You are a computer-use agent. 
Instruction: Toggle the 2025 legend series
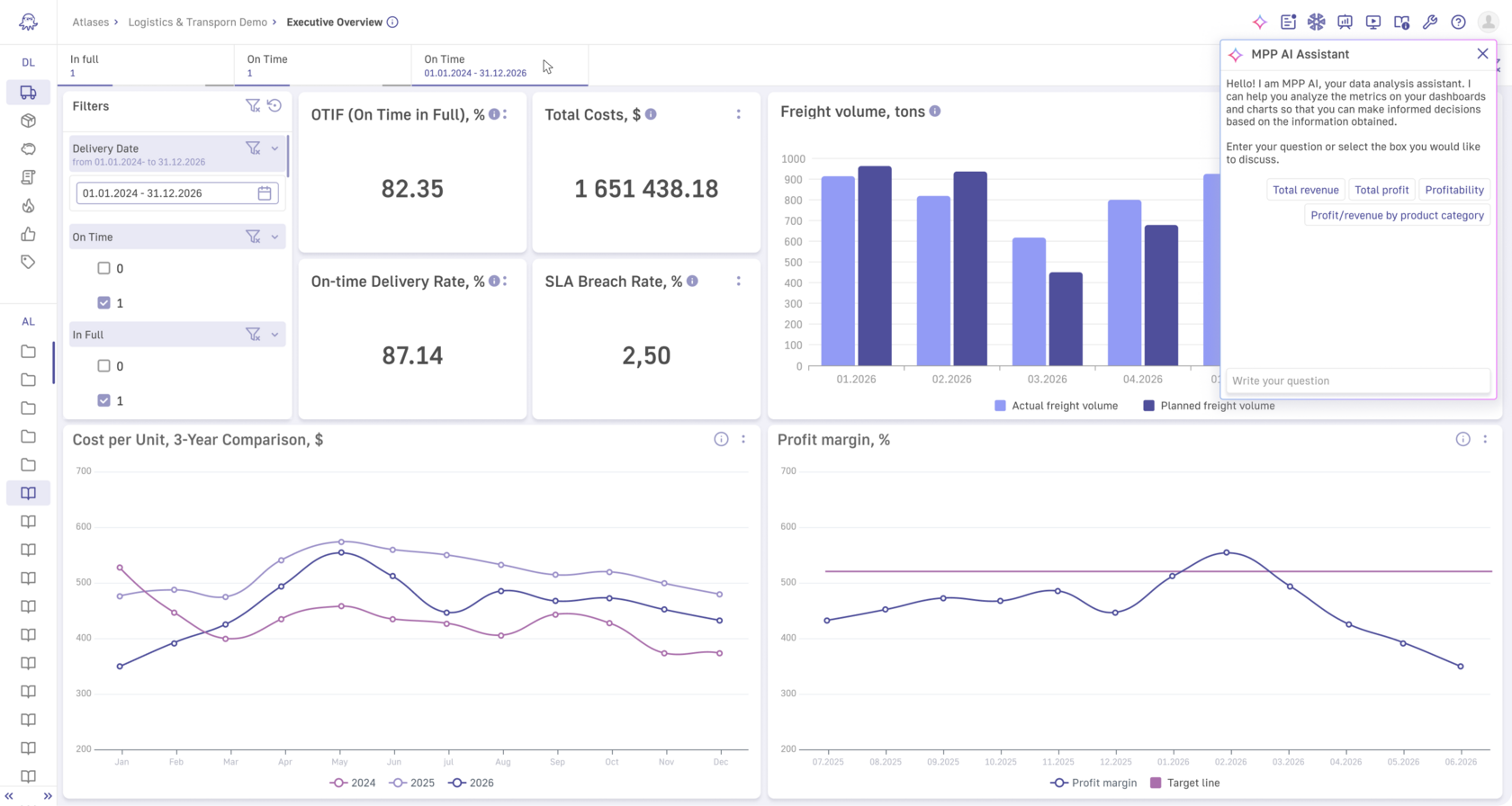(x=411, y=783)
